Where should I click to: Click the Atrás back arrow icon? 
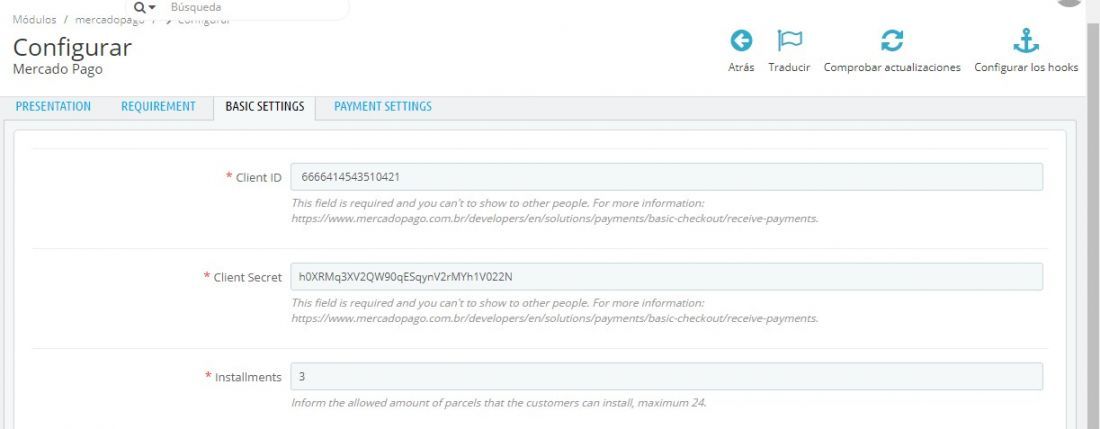(x=741, y=41)
